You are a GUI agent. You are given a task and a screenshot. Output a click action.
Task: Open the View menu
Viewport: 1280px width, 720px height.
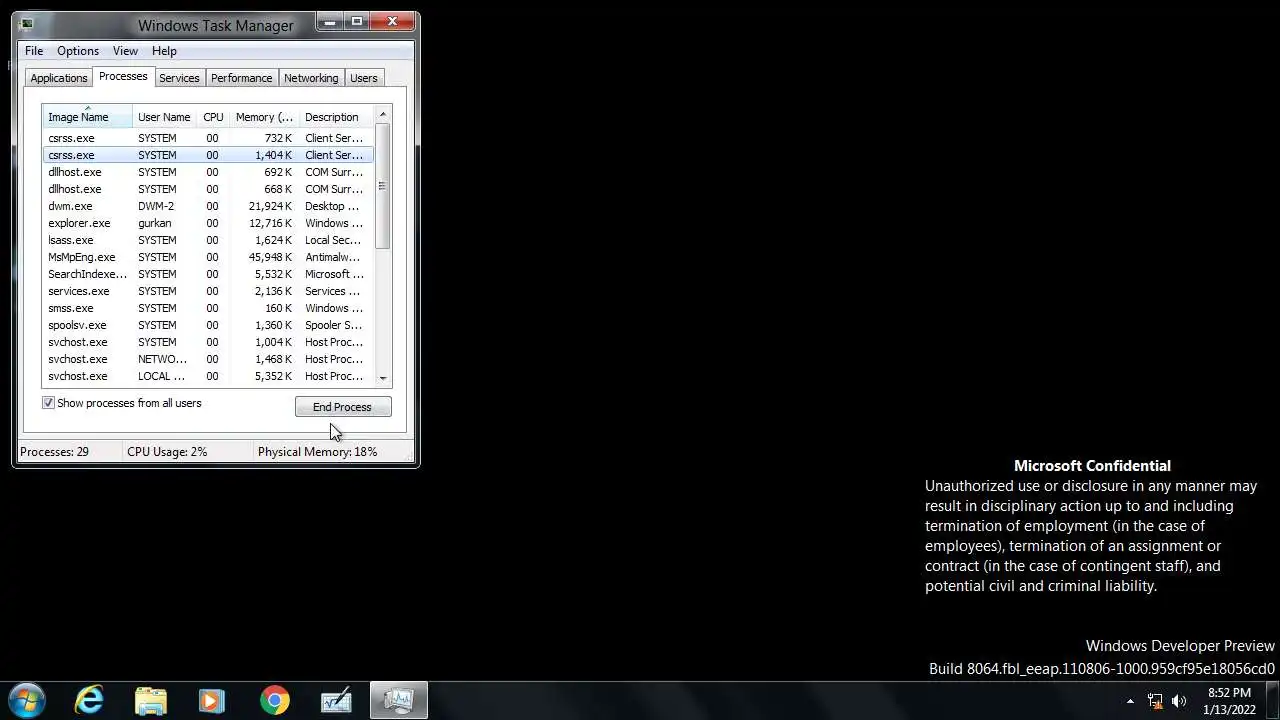click(x=125, y=51)
